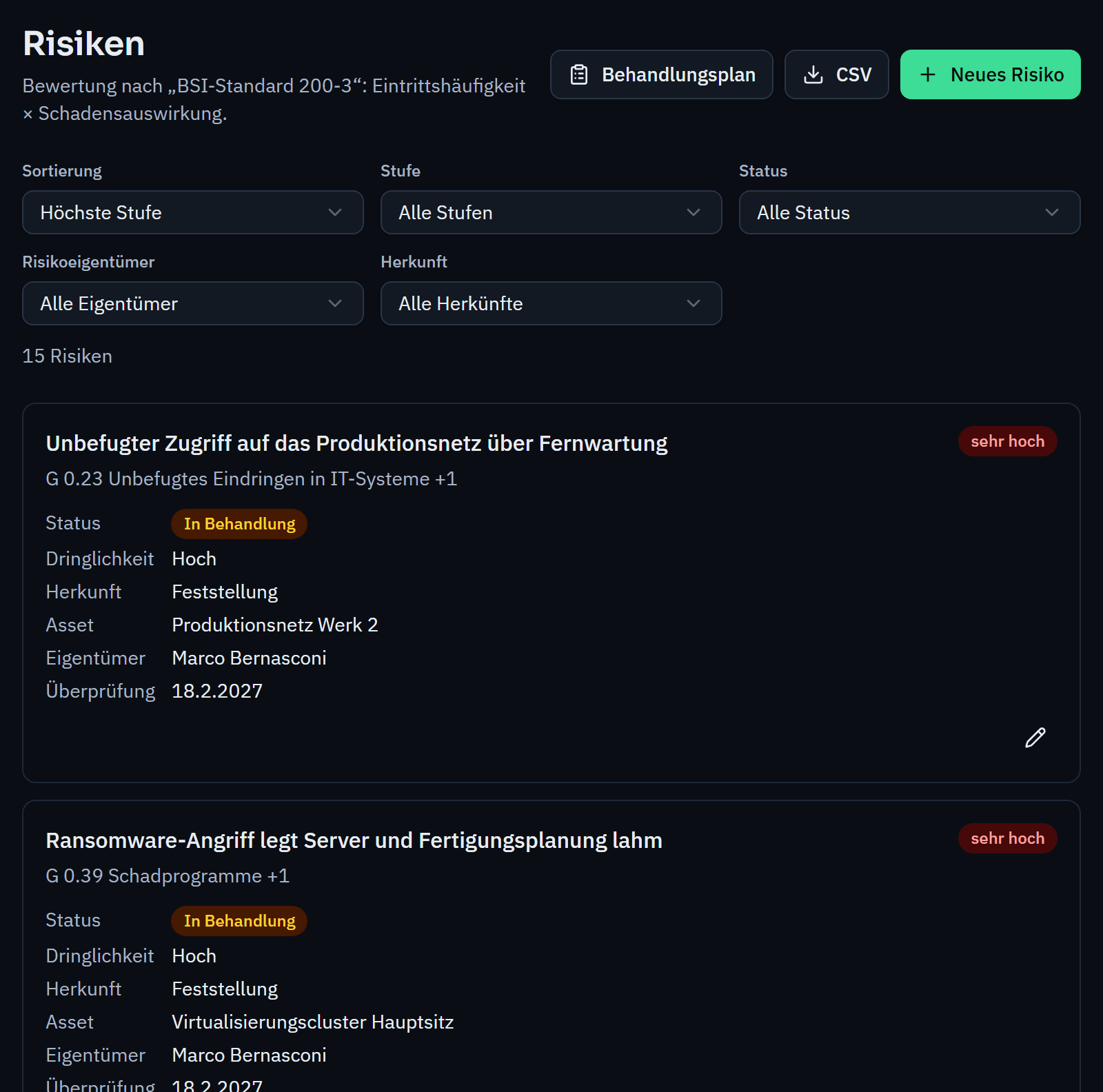Click the clipboard icon on Behandlungsplan
The height and width of the screenshot is (1092, 1103).
coord(579,74)
